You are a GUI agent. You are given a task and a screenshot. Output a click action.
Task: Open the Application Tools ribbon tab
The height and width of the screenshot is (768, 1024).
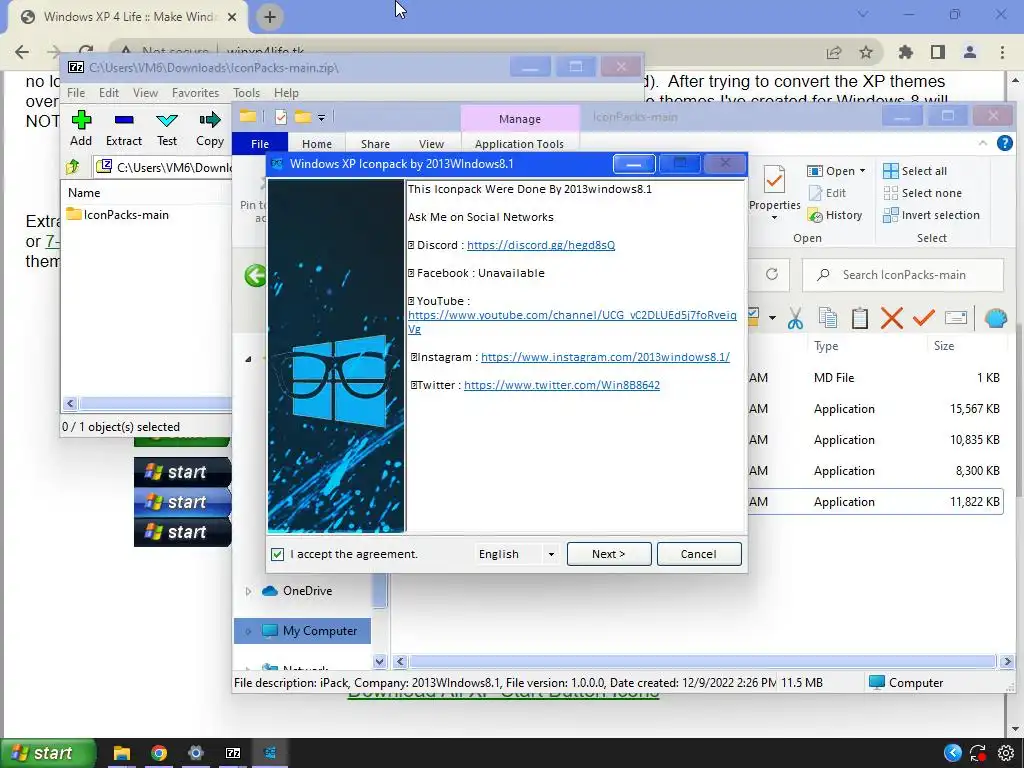coord(519,144)
